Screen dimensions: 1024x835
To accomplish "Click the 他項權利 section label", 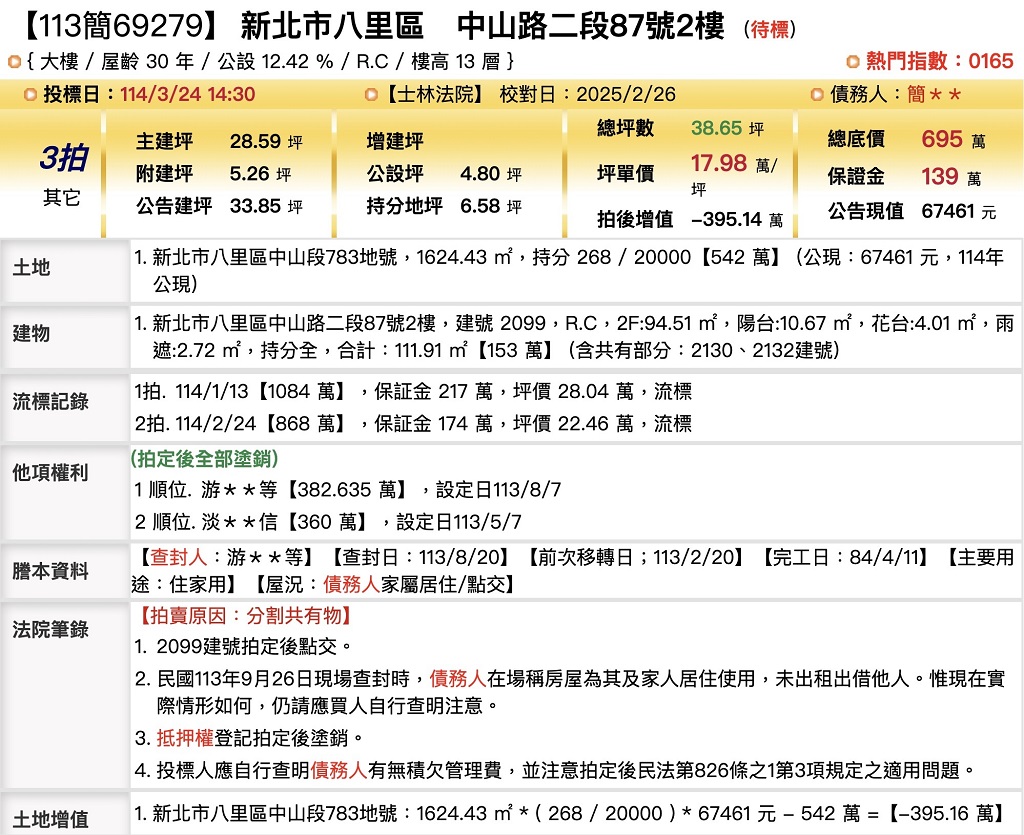I will click(x=50, y=472).
